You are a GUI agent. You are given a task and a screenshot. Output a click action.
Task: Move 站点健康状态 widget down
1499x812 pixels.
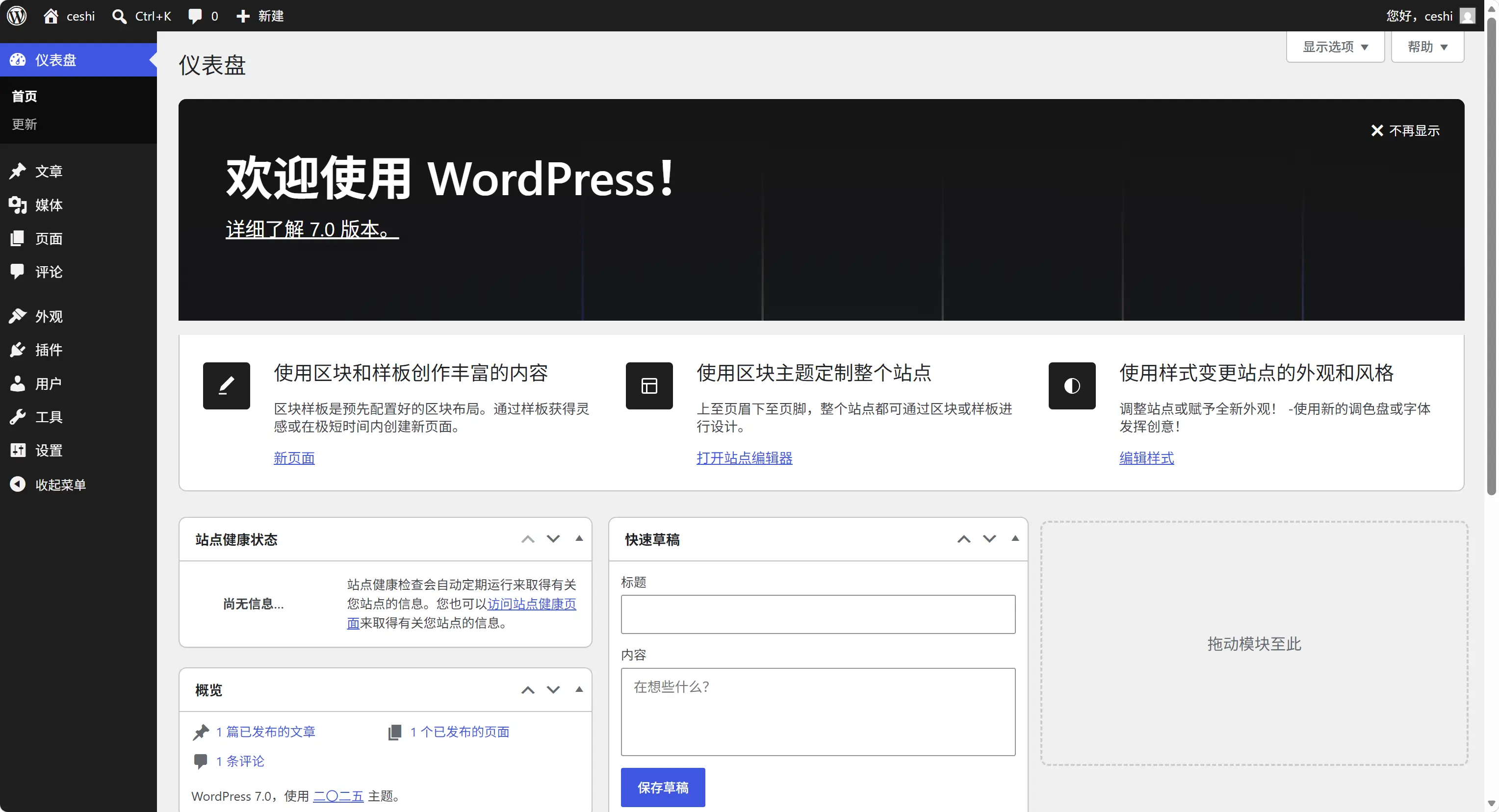point(553,539)
